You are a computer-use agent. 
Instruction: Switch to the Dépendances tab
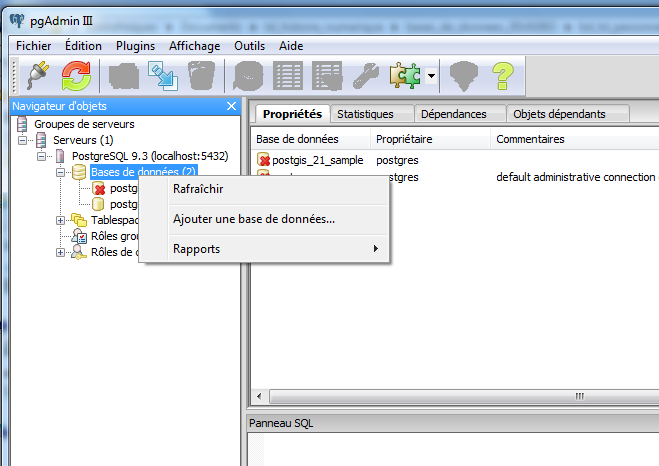point(453,114)
